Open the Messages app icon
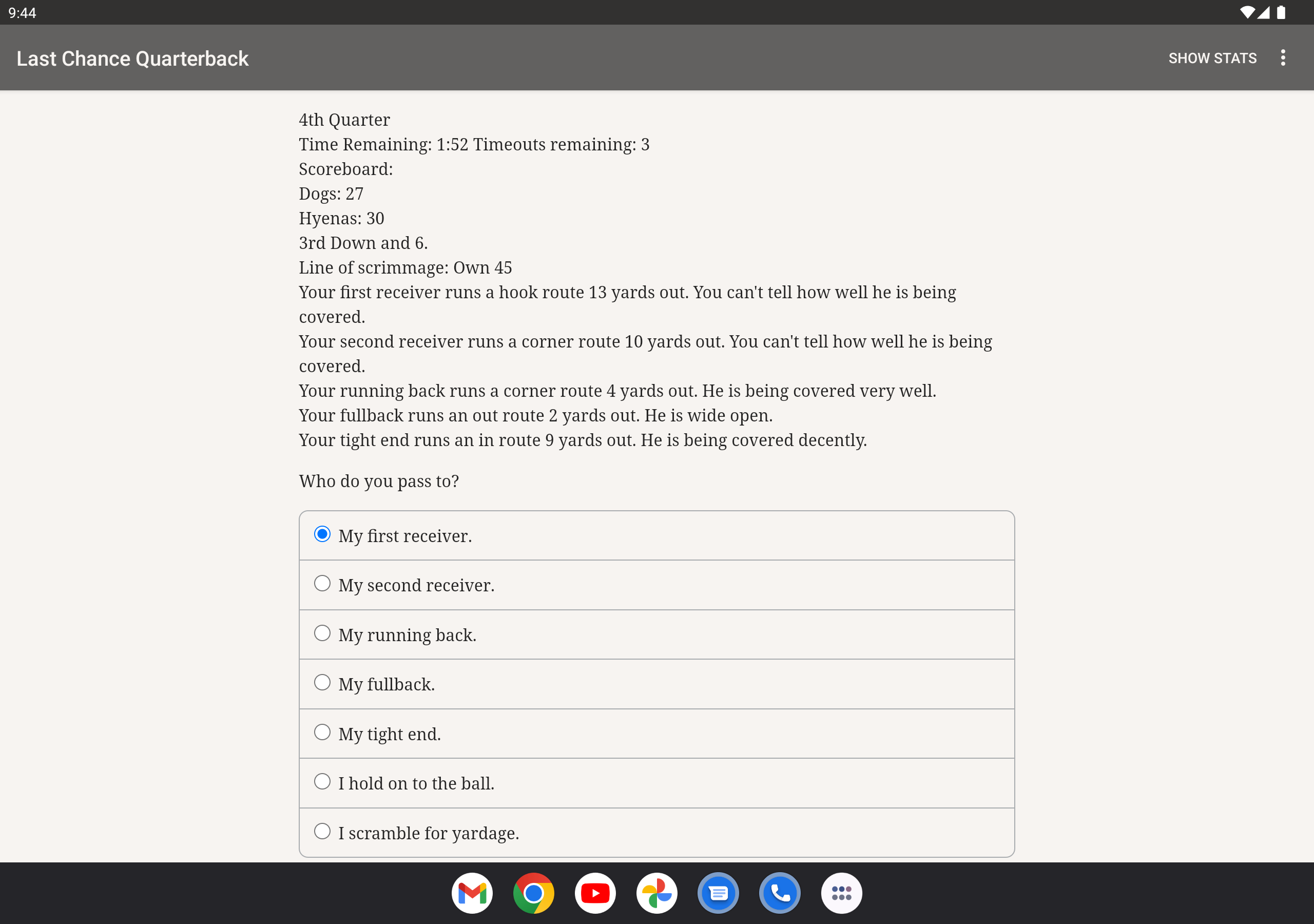1314x924 pixels. (x=718, y=893)
